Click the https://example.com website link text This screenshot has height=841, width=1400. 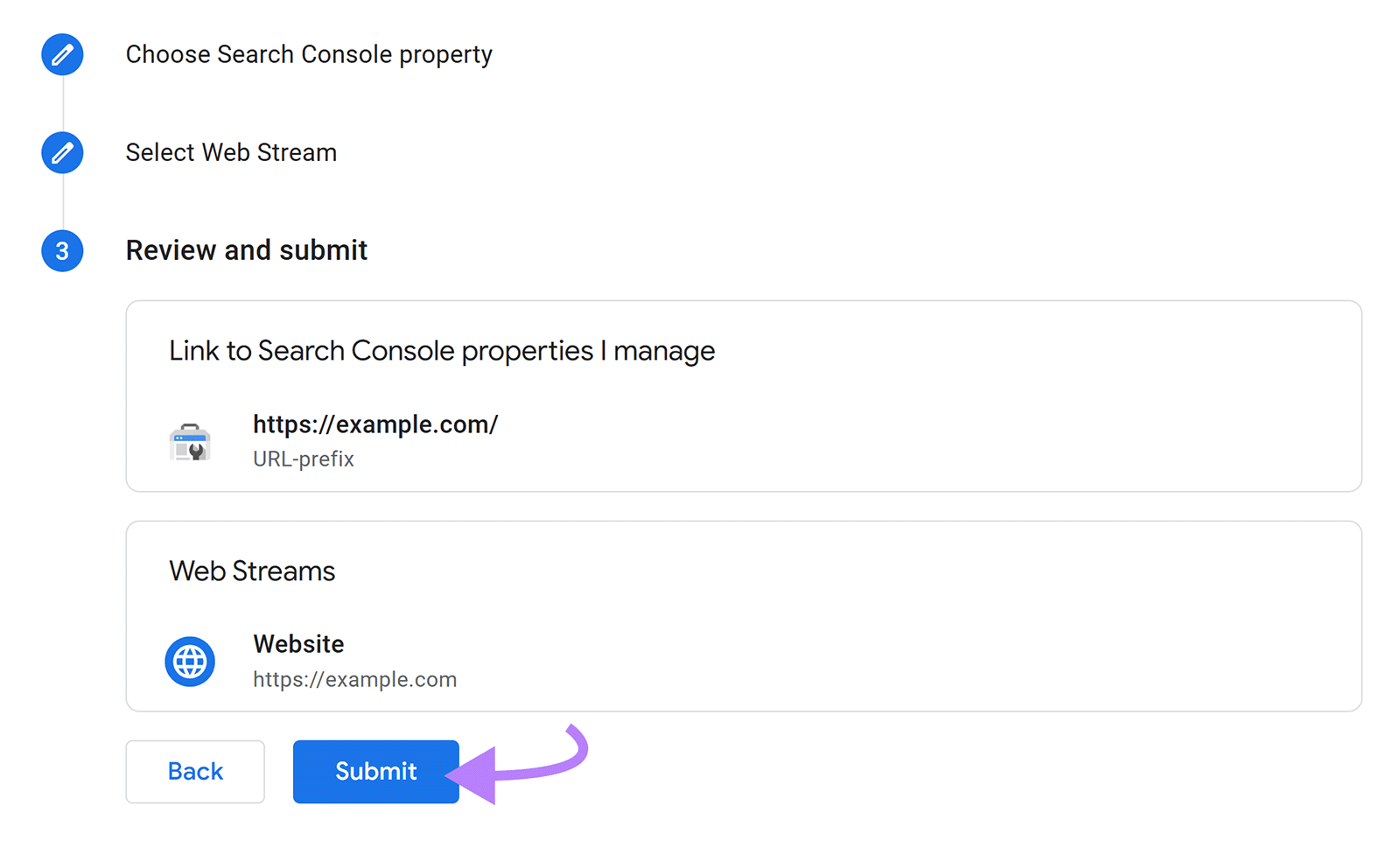354,679
